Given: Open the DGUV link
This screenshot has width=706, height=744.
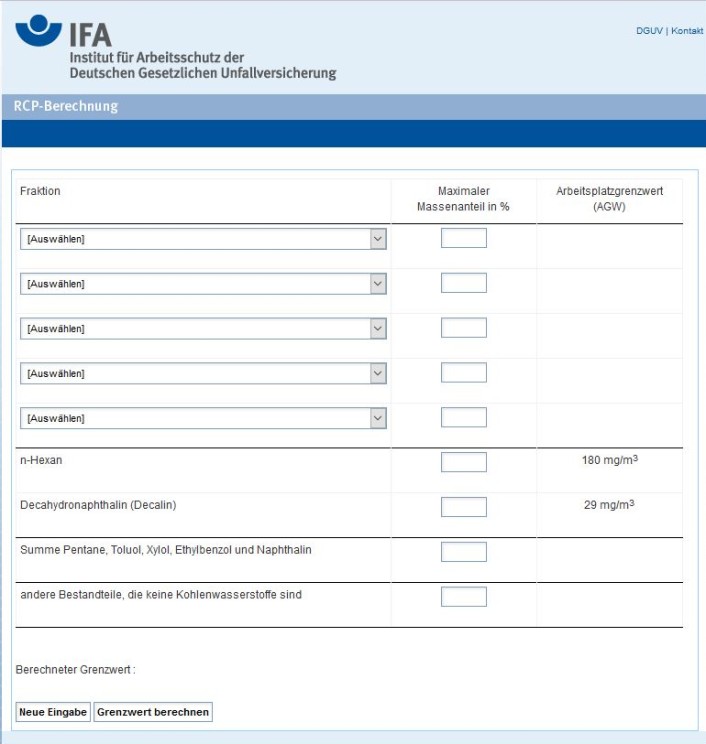Looking at the screenshot, I should pos(649,31).
